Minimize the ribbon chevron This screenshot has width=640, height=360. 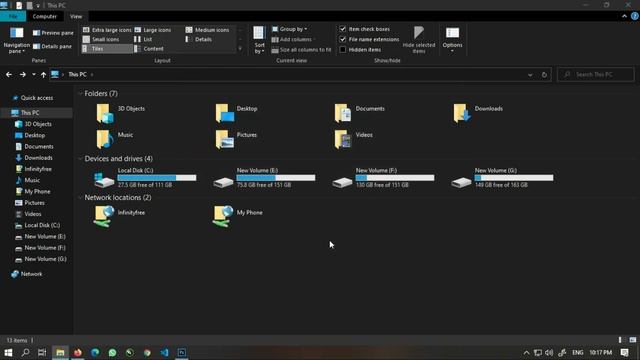point(624,16)
